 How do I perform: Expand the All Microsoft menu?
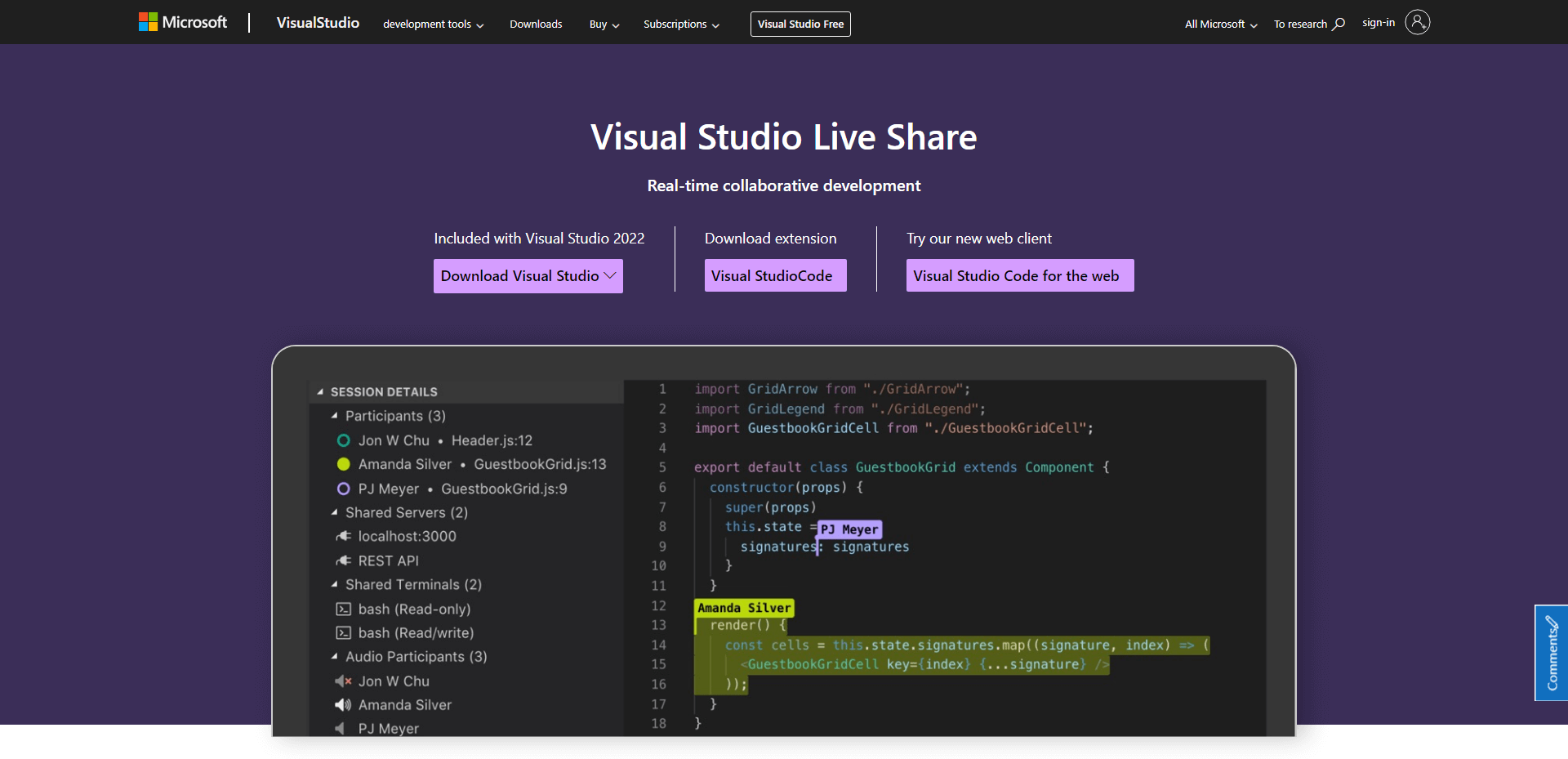pos(1221,25)
